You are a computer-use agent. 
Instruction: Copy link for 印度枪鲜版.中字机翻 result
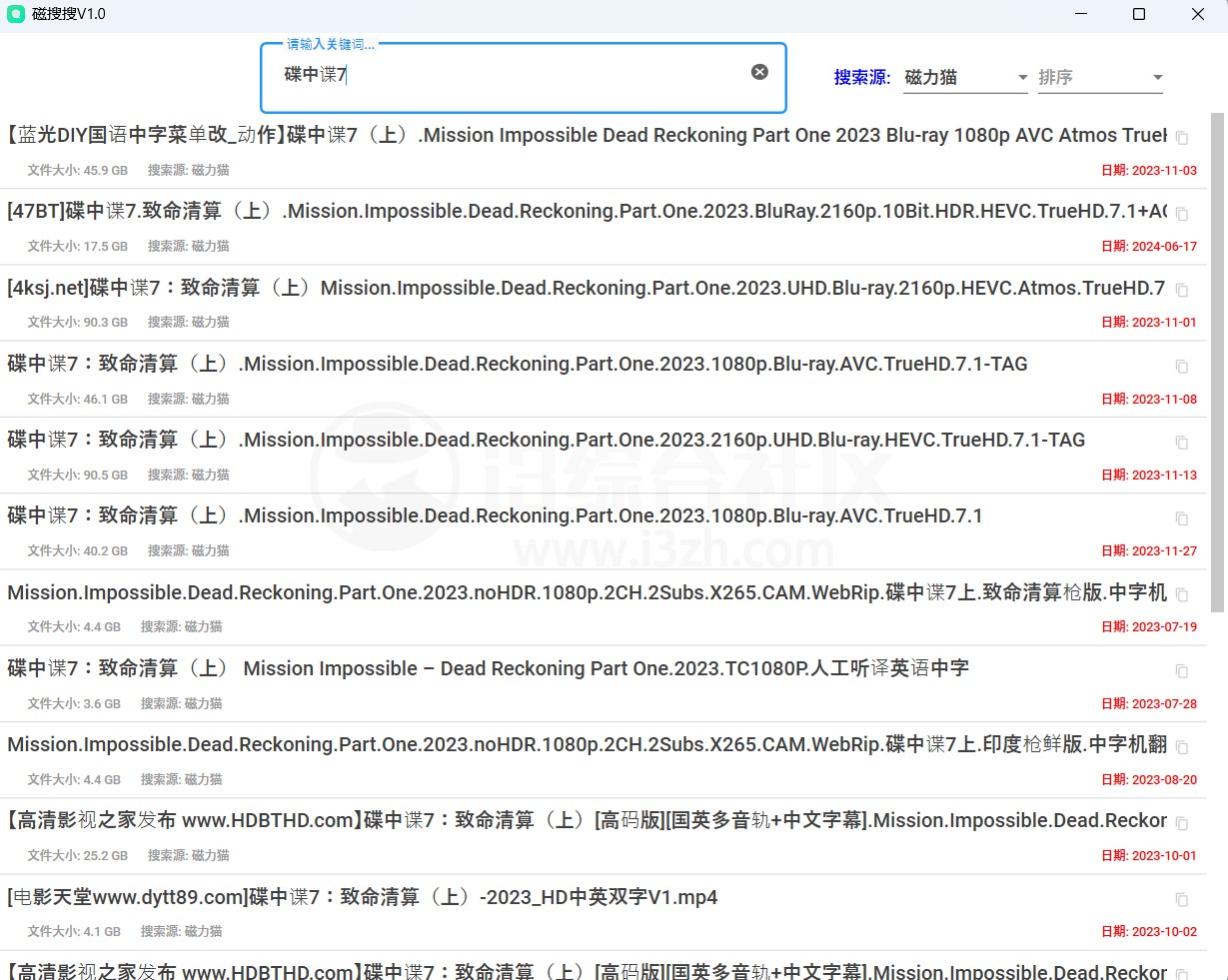point(1182,747)
